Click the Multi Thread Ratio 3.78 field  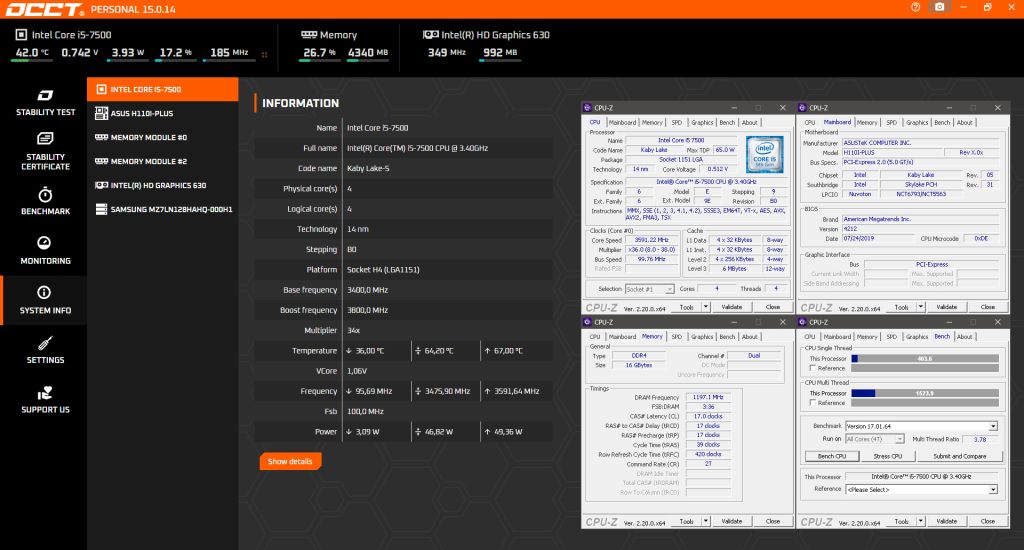pos(980,439)
